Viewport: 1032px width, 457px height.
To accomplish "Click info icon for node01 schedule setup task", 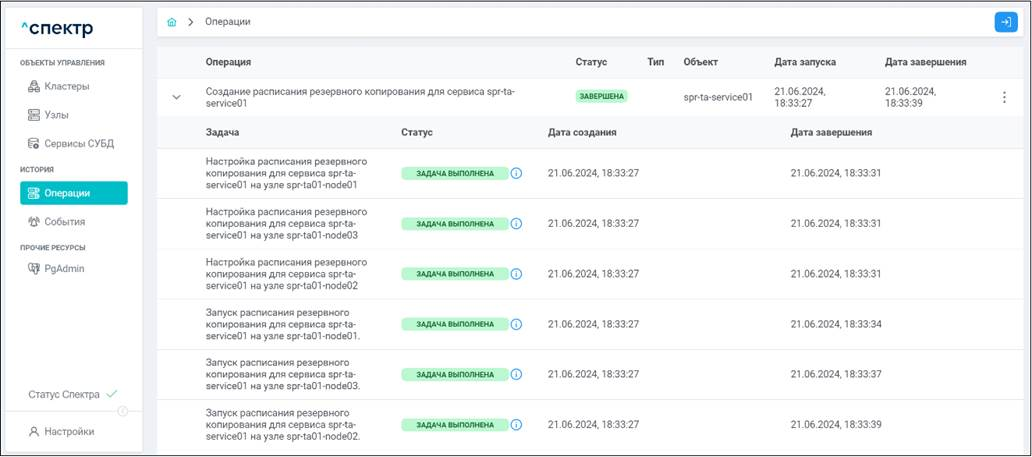I will click(516, 173).
